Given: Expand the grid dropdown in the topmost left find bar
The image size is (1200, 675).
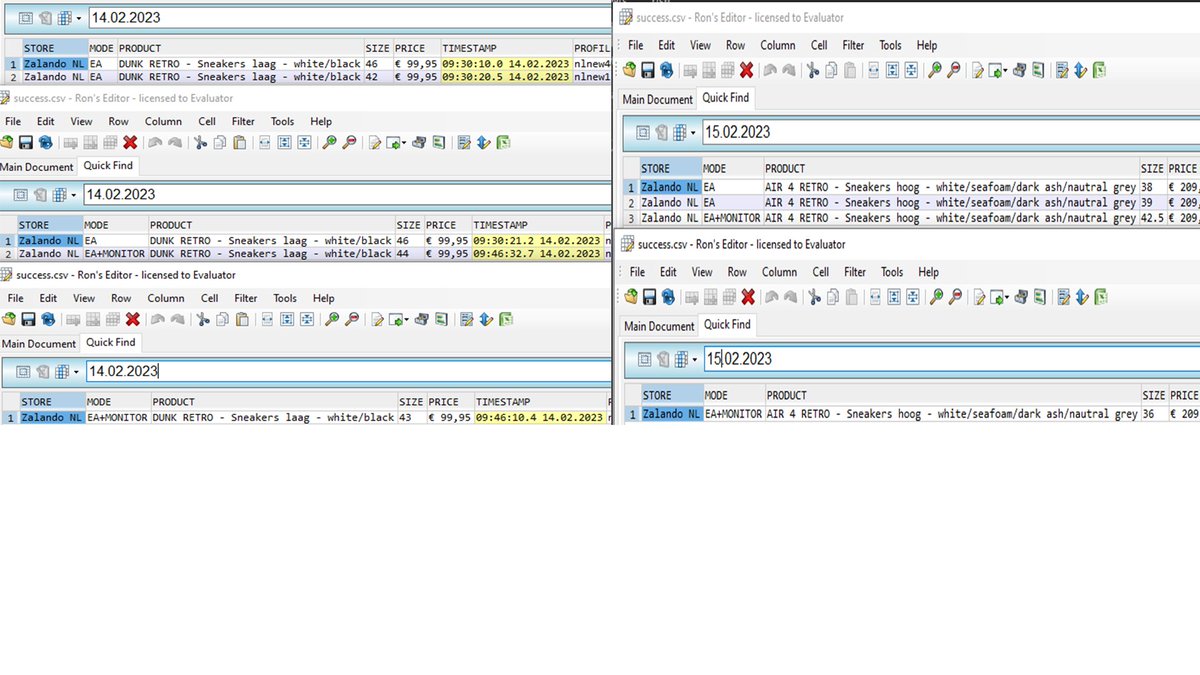Looking at the screenshot, I should tap(78, 18).
